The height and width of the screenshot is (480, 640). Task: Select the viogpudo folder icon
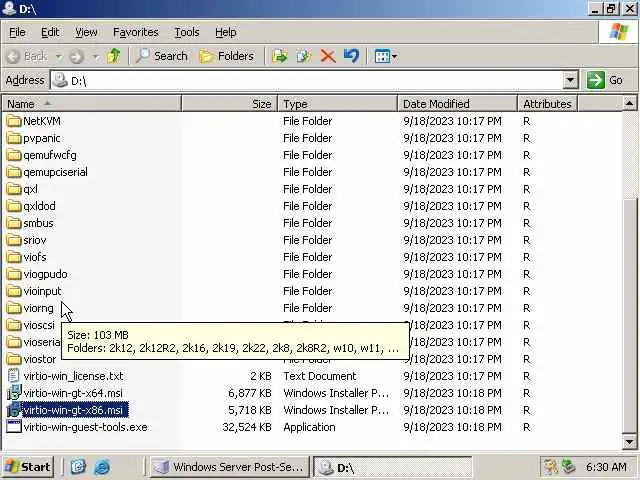tap(14, 274)
